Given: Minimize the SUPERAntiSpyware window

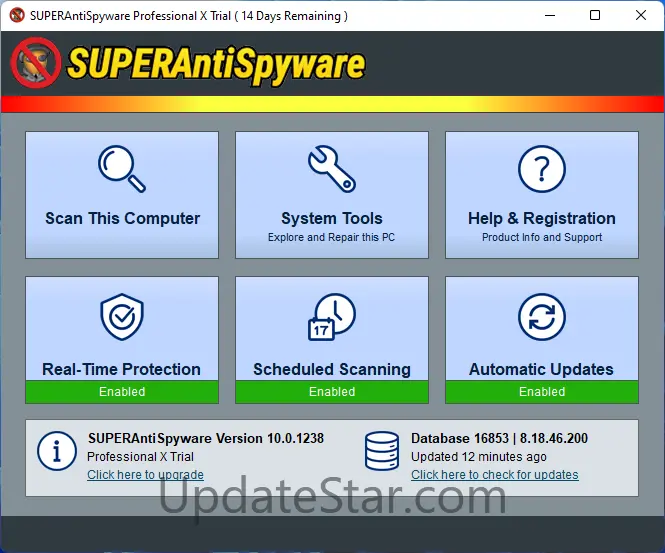Looking at the screenshot, I should coord(550,15).
